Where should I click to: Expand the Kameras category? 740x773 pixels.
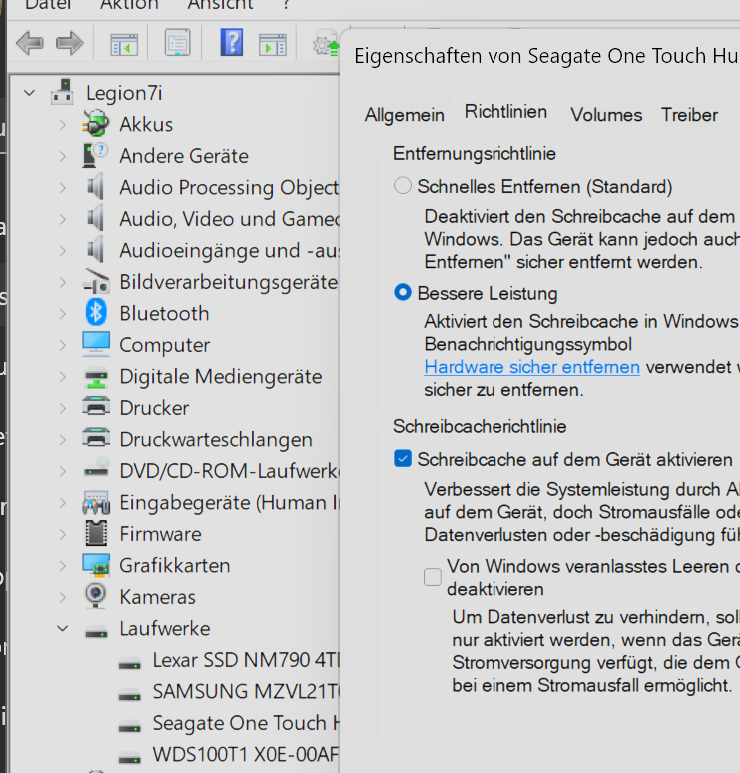click(x=63, y=597)
